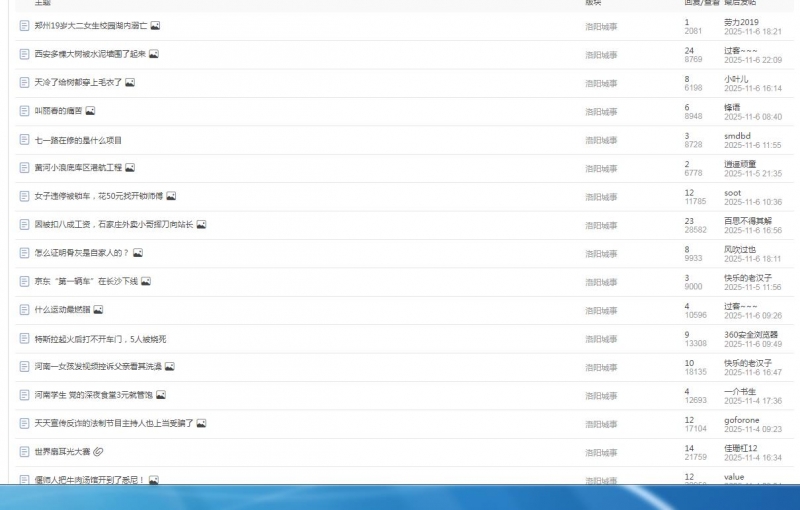Click image icon next to 叫丽春的痛苦
This screenshot has width=800, height=510.
pos(90,111)
